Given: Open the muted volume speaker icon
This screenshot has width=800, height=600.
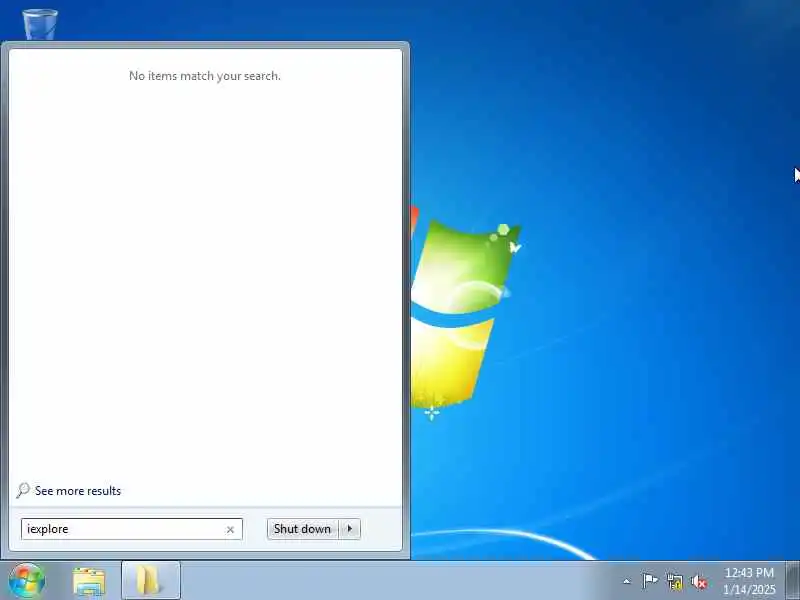Looking at the screenshot, I should point(699,582).
